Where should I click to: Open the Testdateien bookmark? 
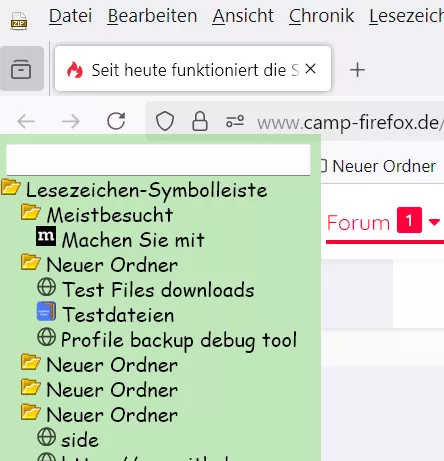click(x=105, y=314)
